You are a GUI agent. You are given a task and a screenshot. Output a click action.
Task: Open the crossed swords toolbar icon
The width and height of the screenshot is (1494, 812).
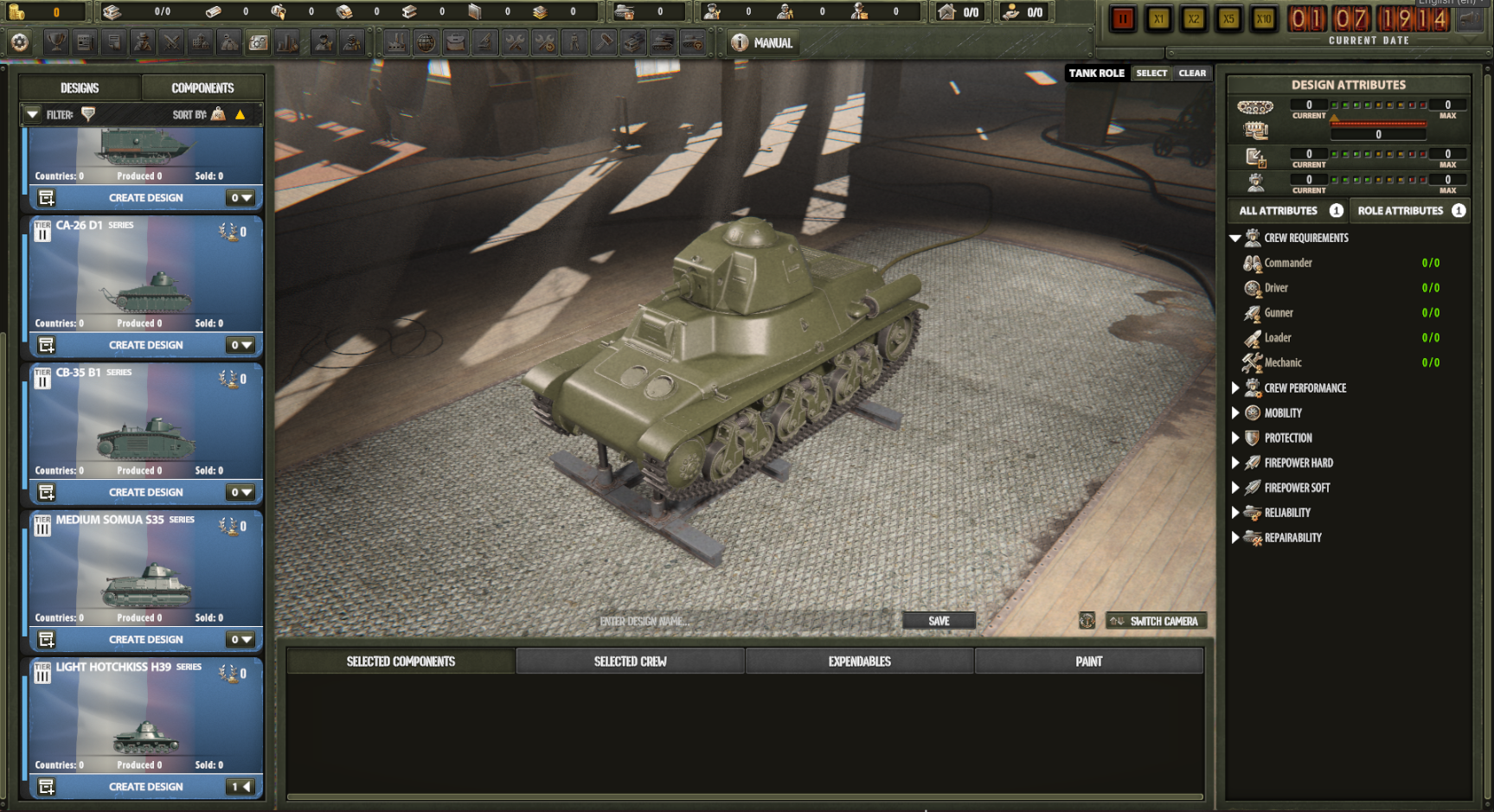point(171,42)
